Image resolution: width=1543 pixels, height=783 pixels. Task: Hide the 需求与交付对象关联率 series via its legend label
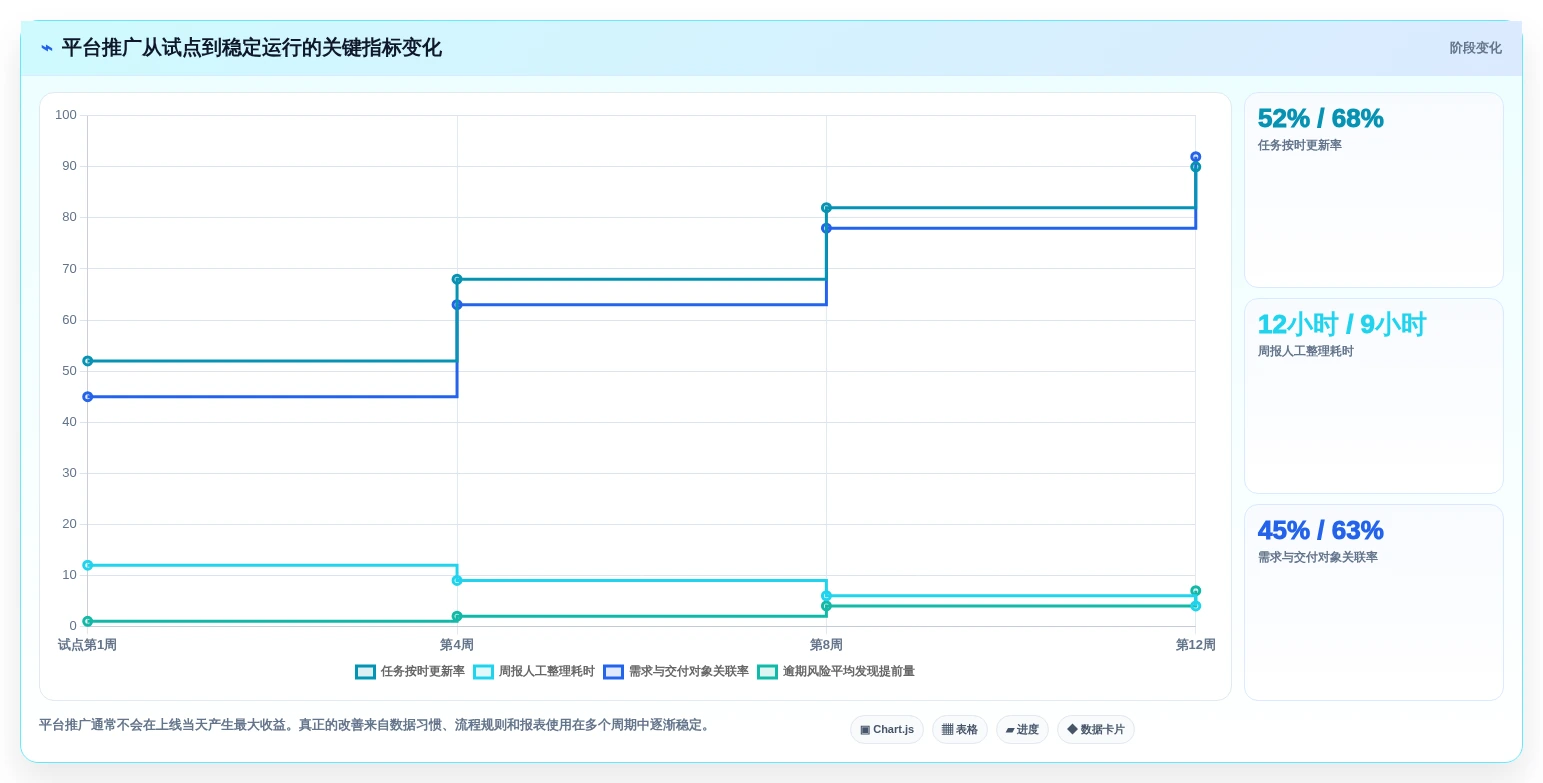(688, 672)
